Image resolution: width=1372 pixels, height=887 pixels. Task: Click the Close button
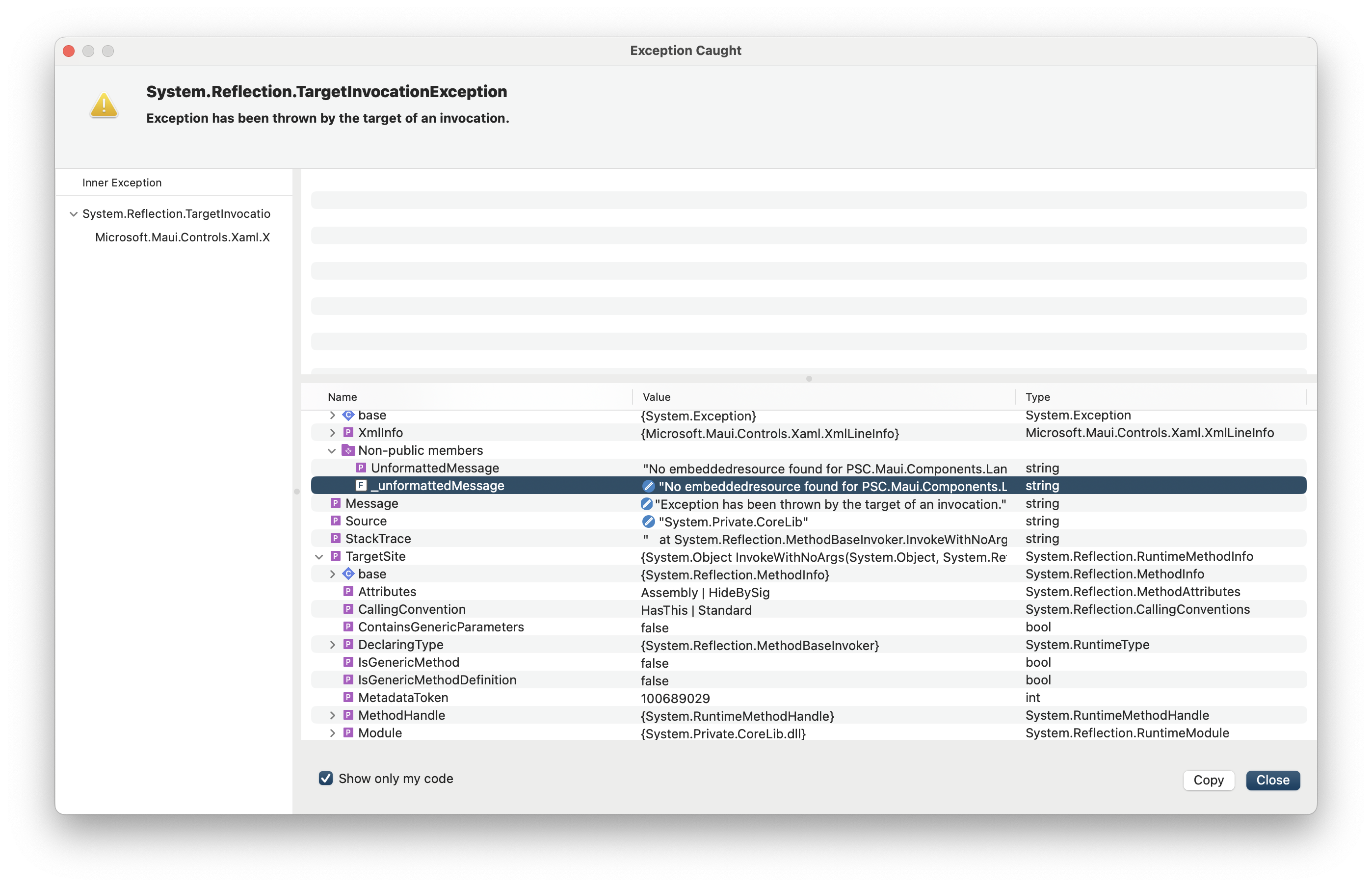coord(1272,780)
